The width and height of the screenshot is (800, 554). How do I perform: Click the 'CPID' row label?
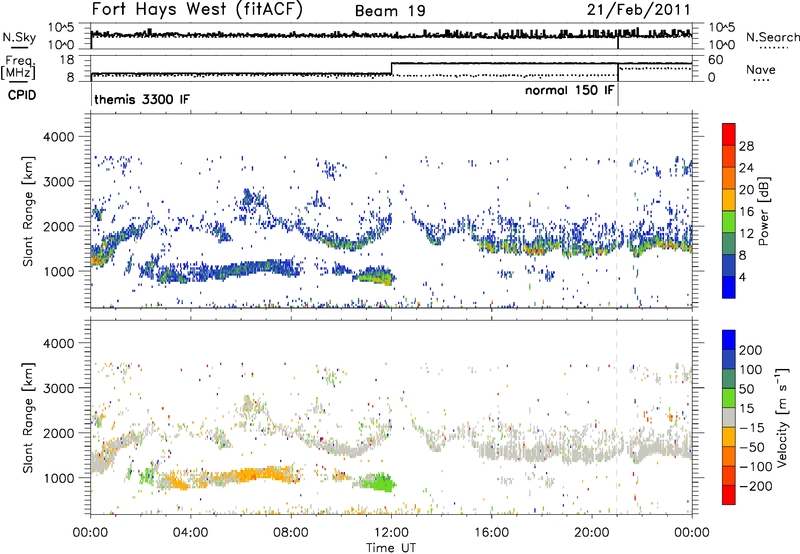[22, 95]
